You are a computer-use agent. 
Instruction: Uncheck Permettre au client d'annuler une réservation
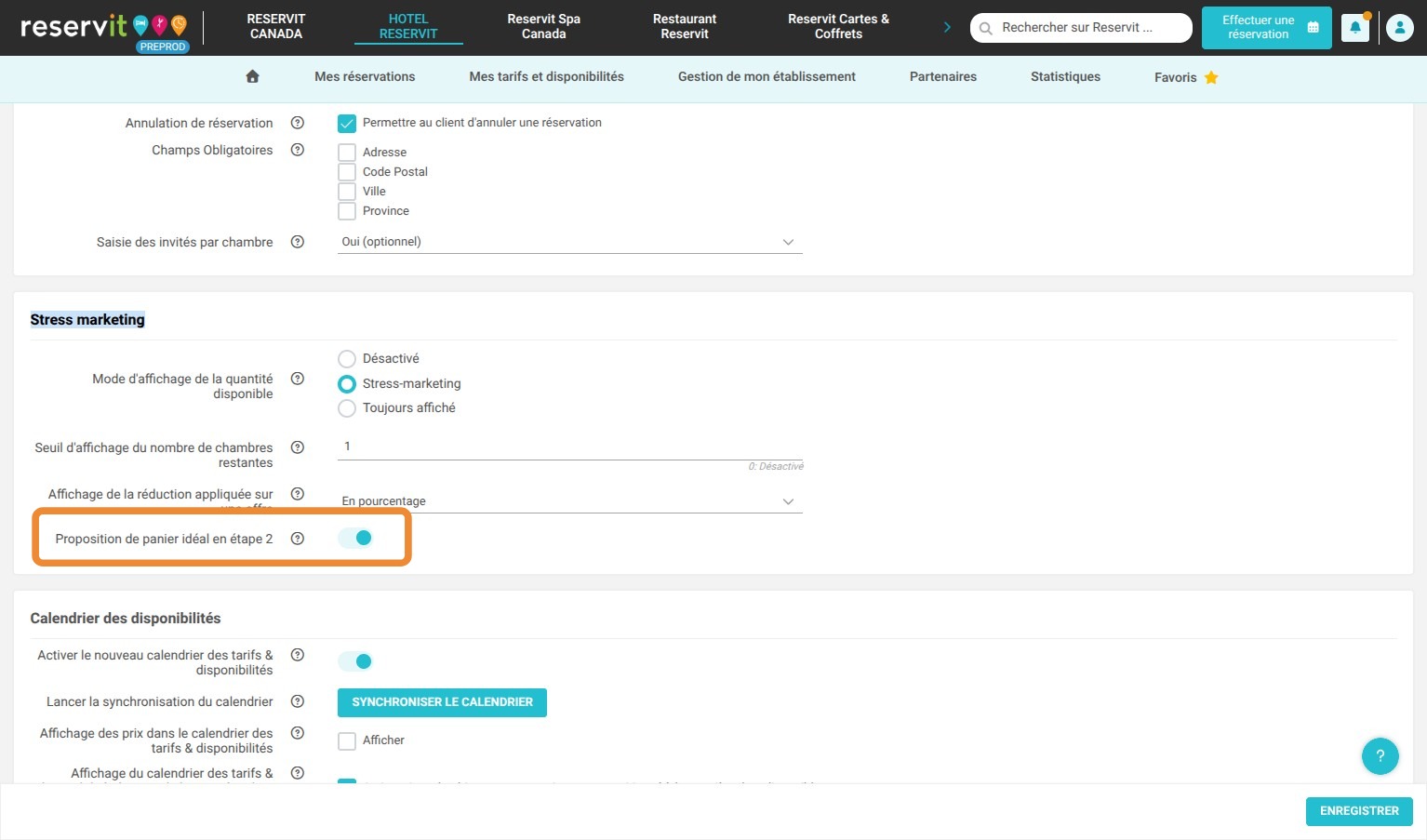coord(347,123)
